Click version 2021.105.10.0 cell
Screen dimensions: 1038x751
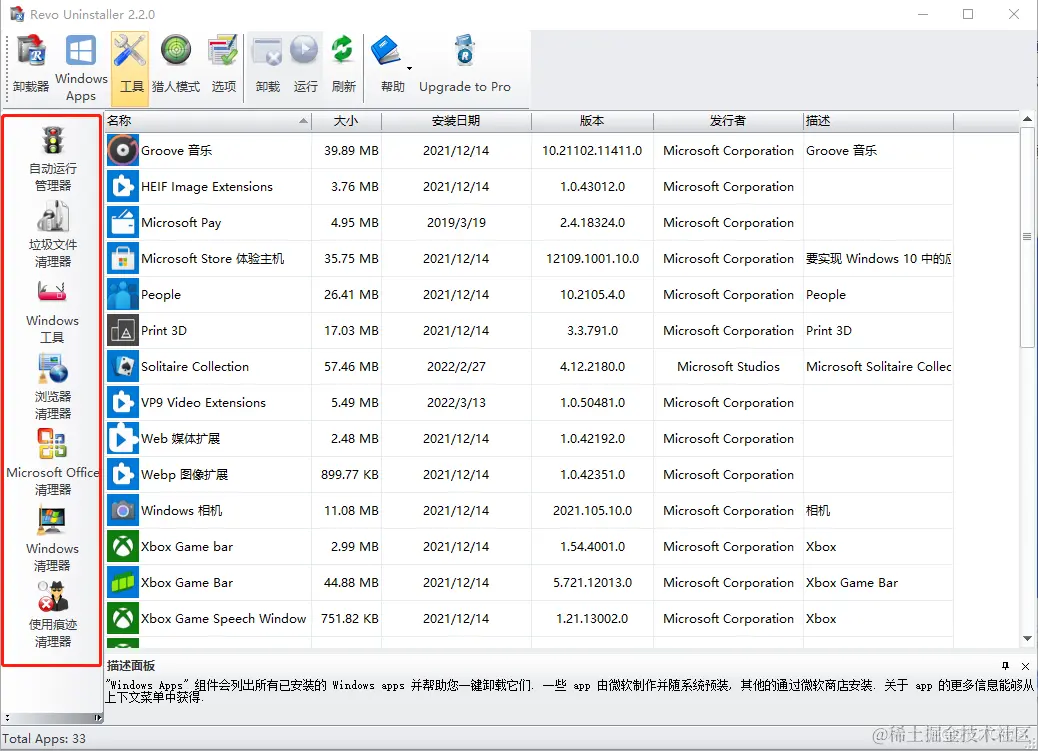592,511
